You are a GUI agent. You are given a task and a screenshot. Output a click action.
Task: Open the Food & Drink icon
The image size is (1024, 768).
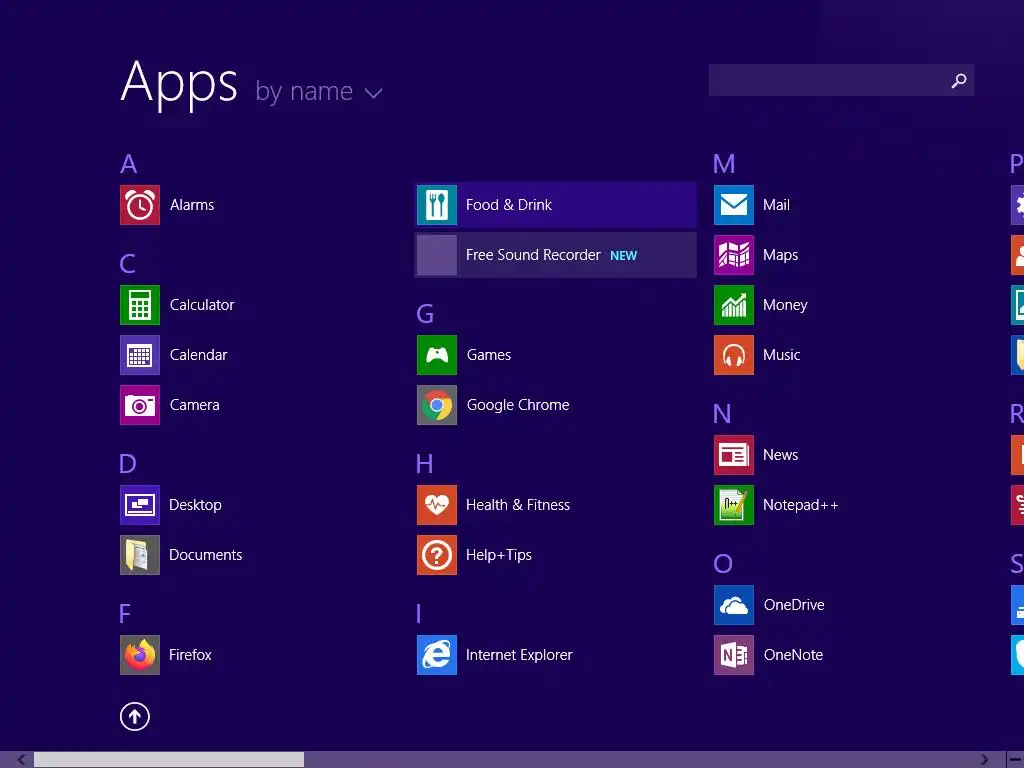tap(437, 205)
